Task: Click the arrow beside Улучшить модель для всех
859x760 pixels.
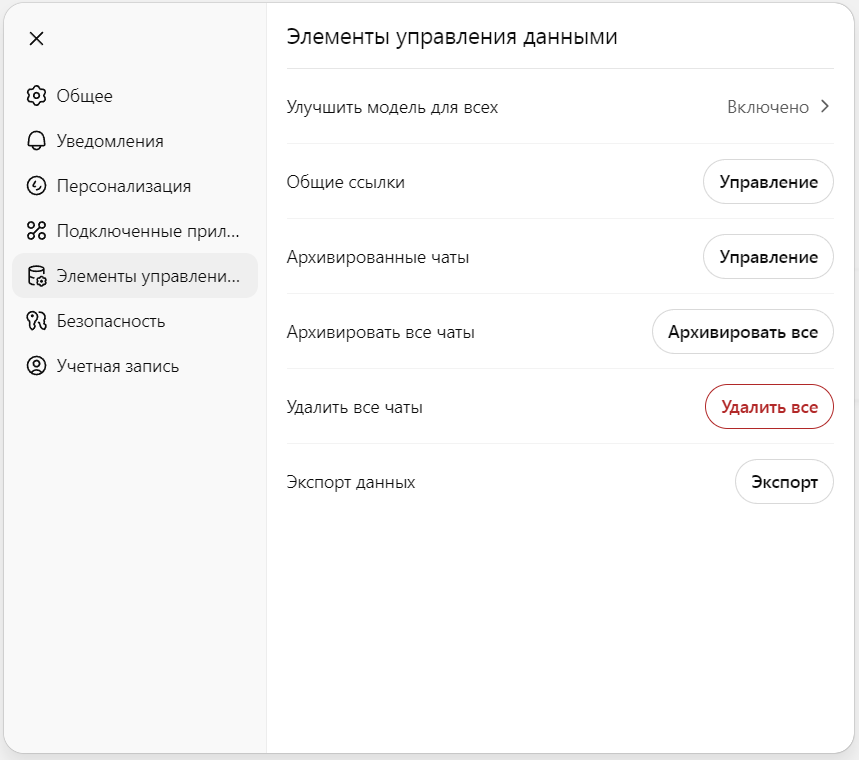Action: point(826,107)
